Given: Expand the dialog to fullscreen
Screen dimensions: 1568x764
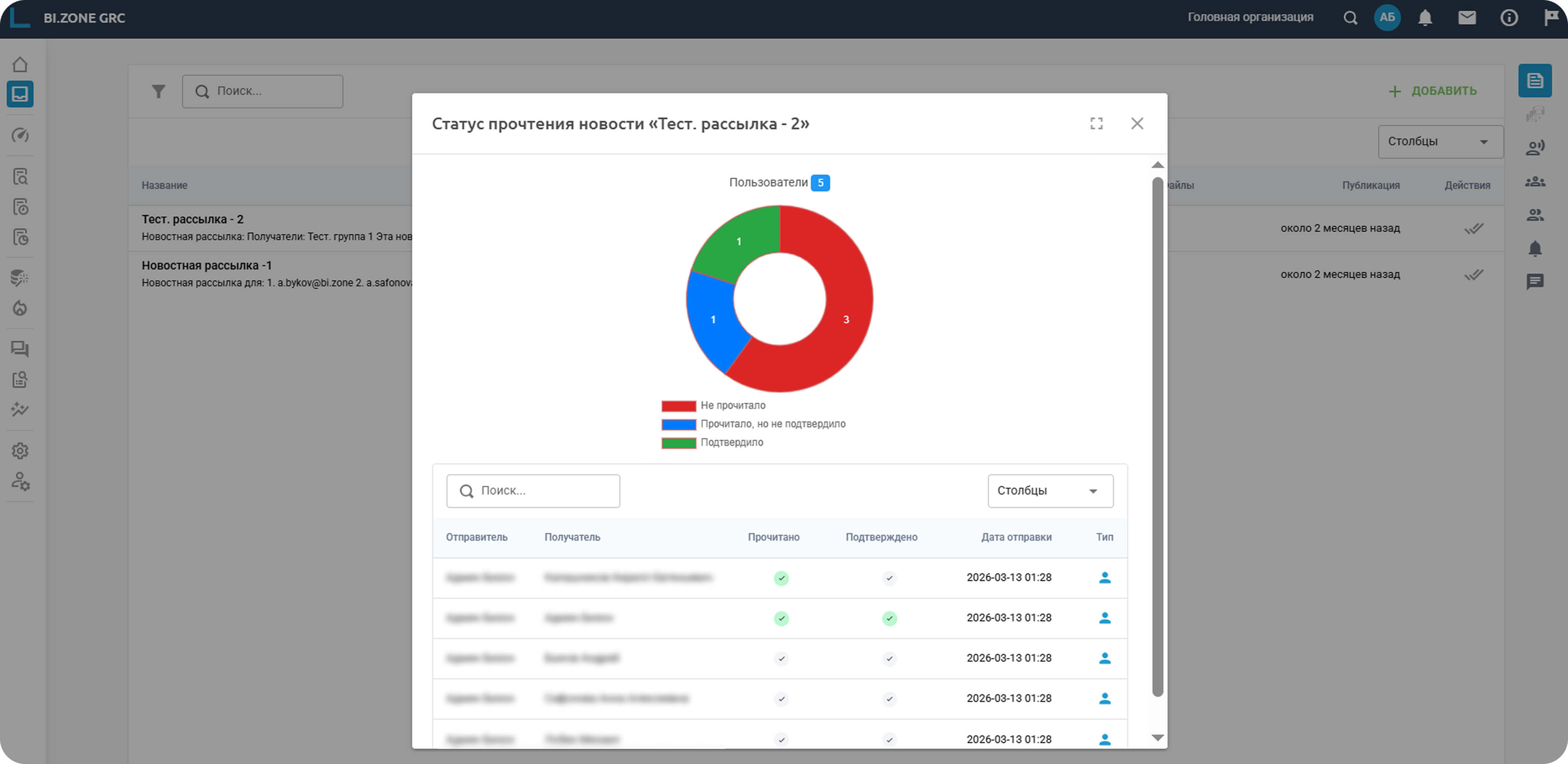Looking at the screenshot, I should [1096, 123].
